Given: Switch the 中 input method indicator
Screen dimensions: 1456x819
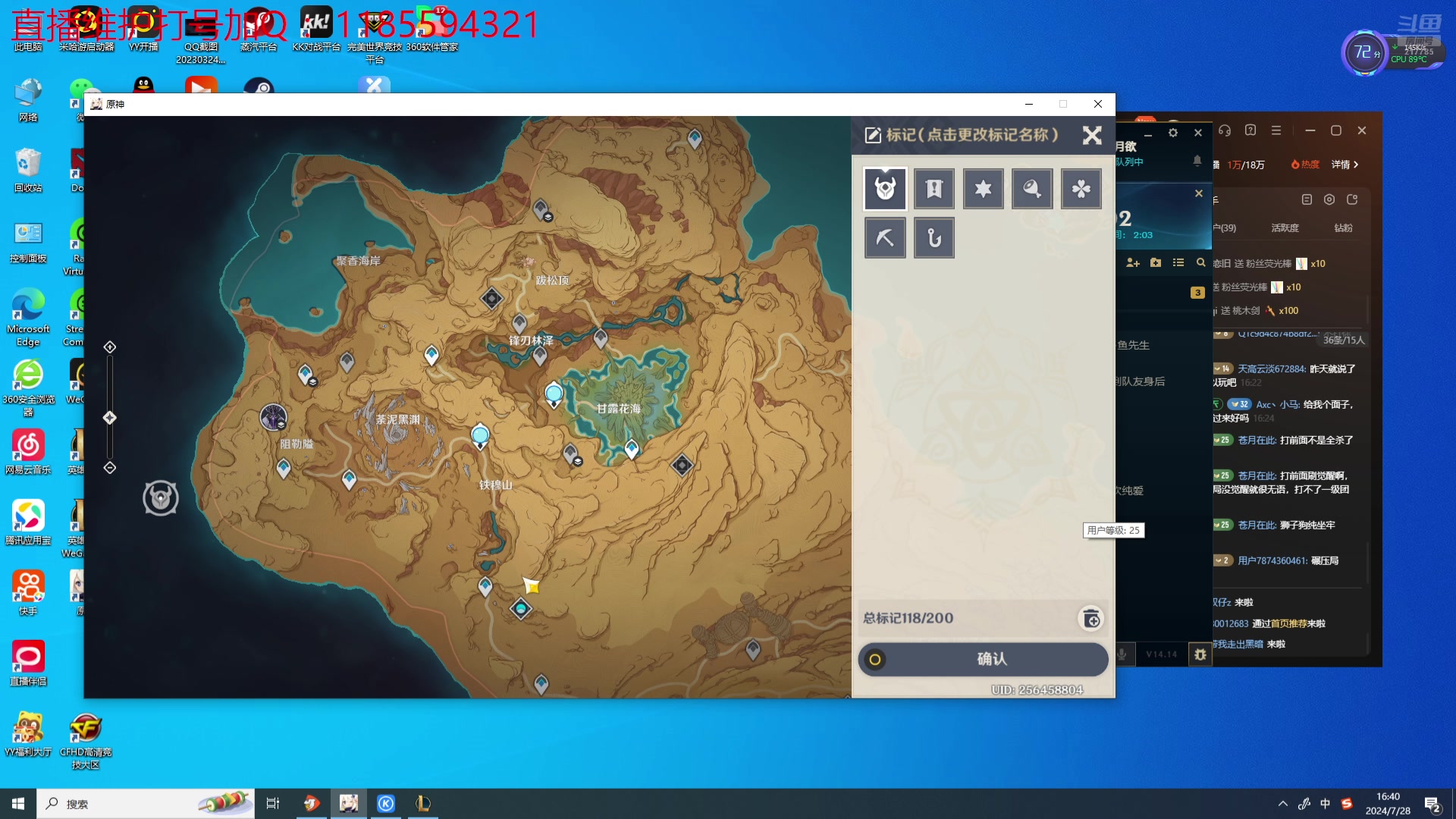Looking at the screenshot, I should (1325, 804).
